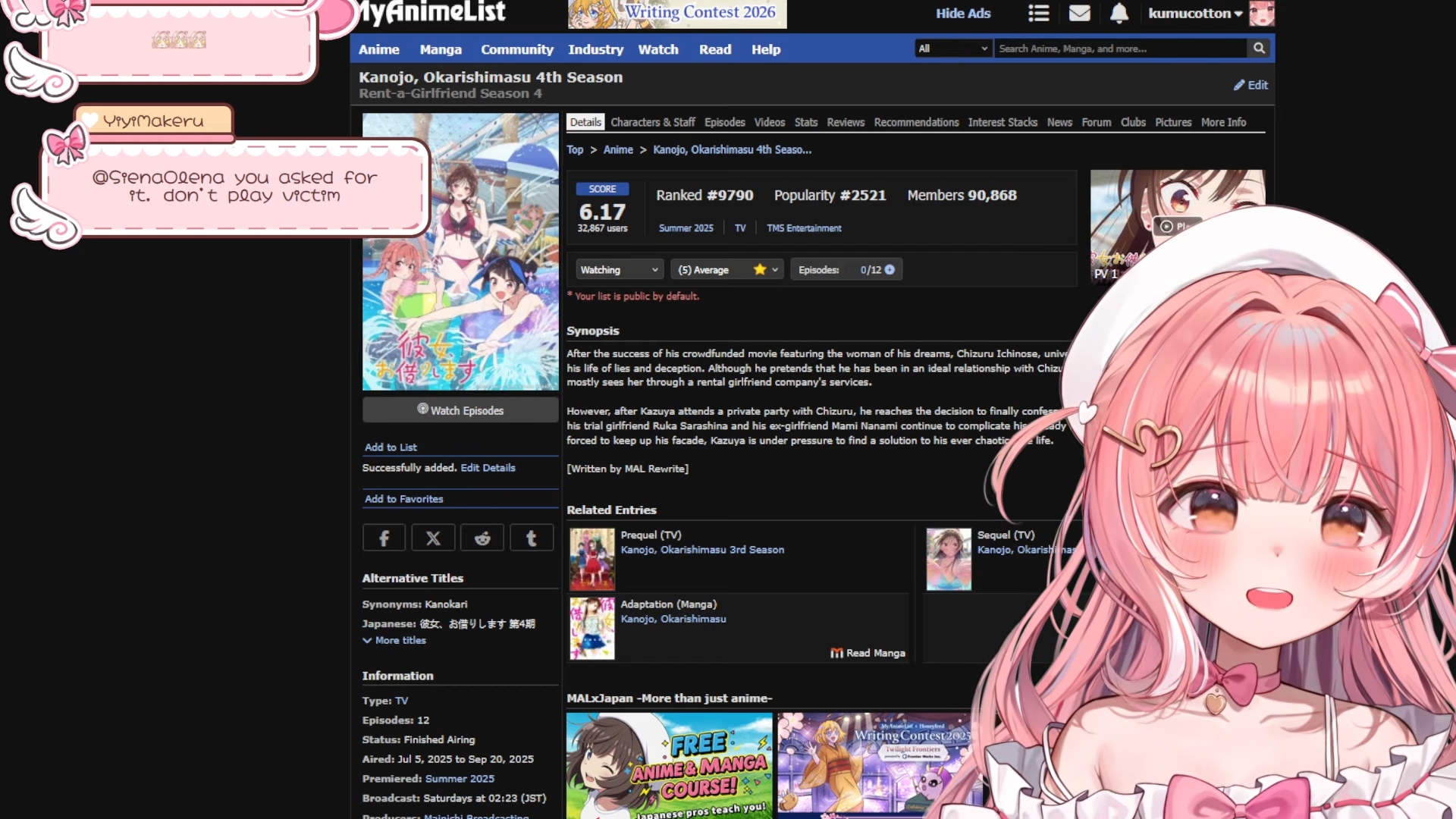The image size is (1456, 819).
Task: Share on Reddit icon button
Action: pos(482,538)
